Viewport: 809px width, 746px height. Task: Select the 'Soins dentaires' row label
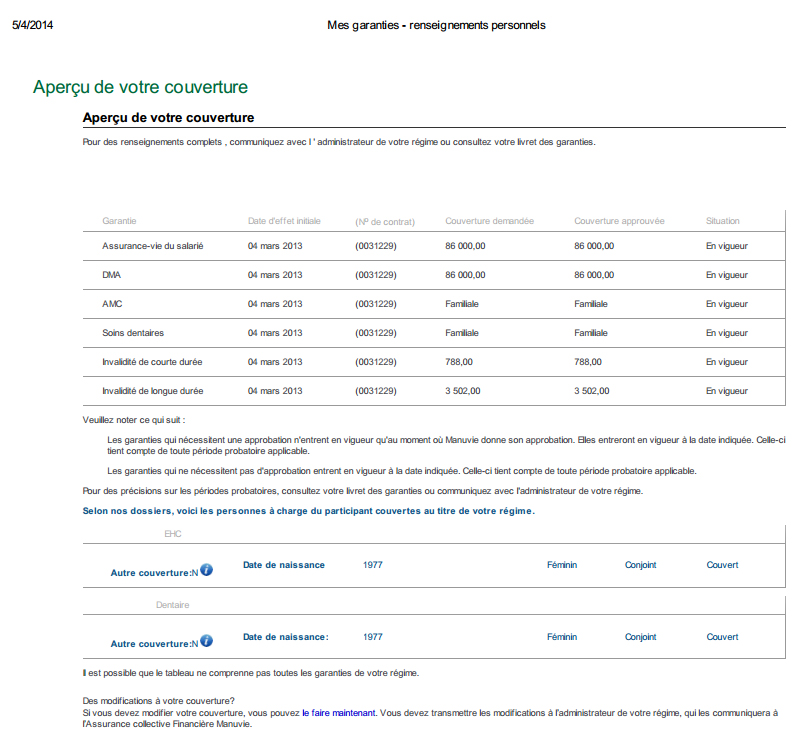(133, 333)
